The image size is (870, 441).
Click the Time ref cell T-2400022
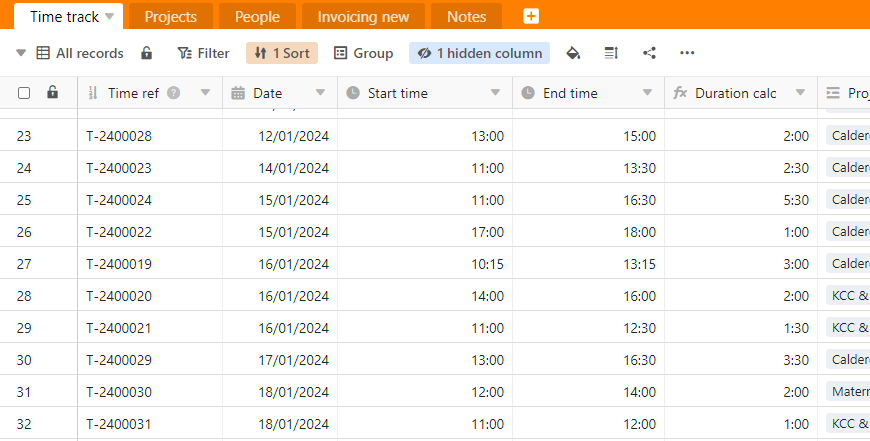[150, 232]
